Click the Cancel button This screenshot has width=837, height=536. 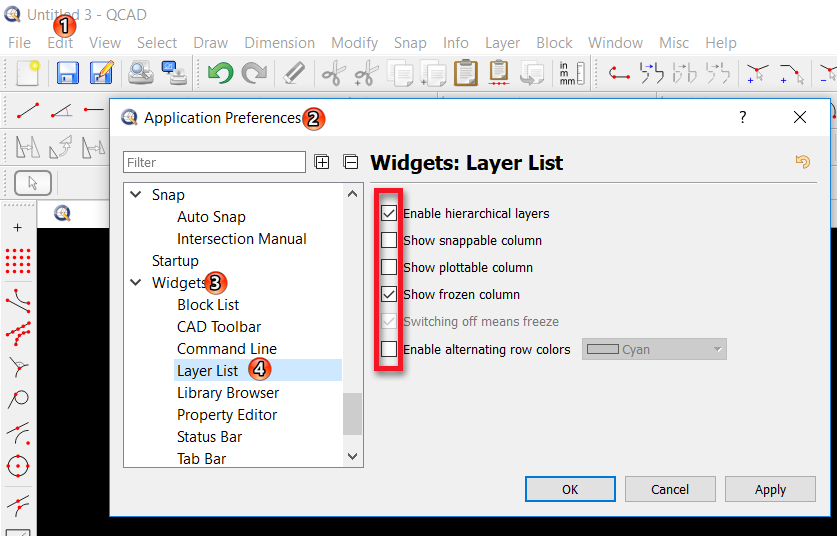pos(670,489)
